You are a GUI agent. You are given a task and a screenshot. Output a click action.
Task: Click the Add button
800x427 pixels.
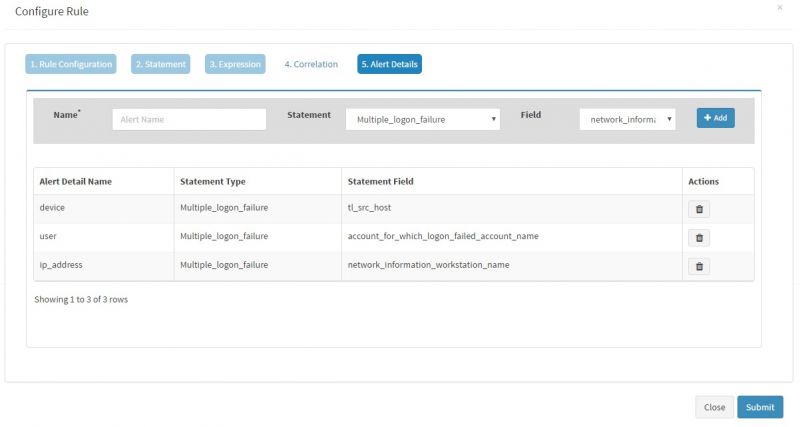coord(715,118)
